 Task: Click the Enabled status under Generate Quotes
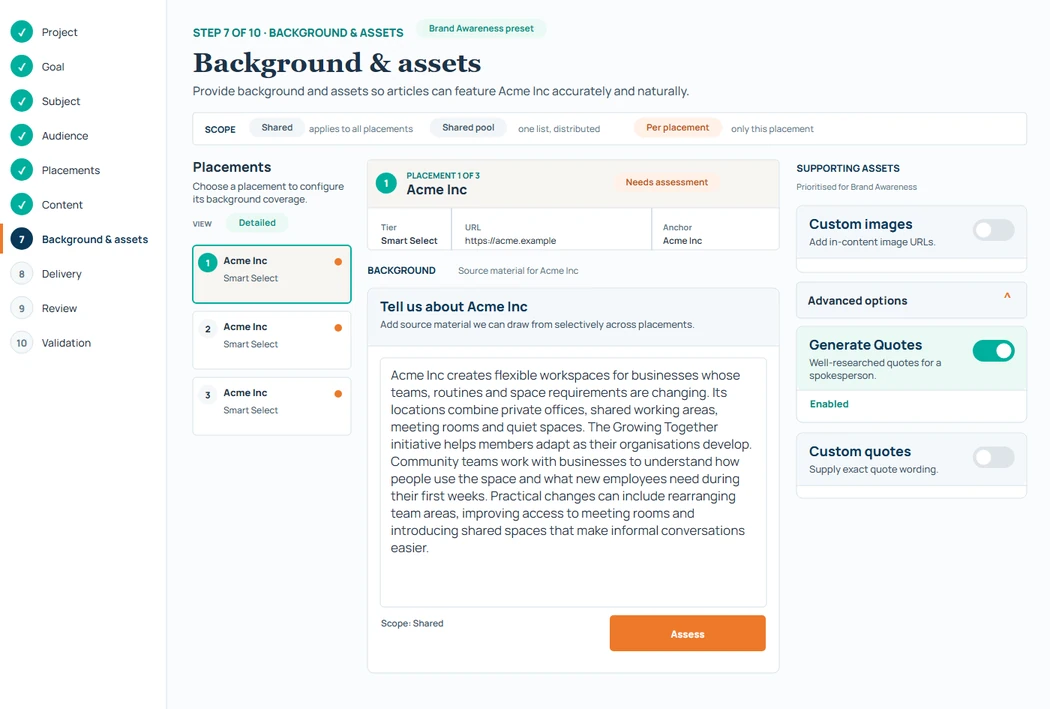[829, 404]
